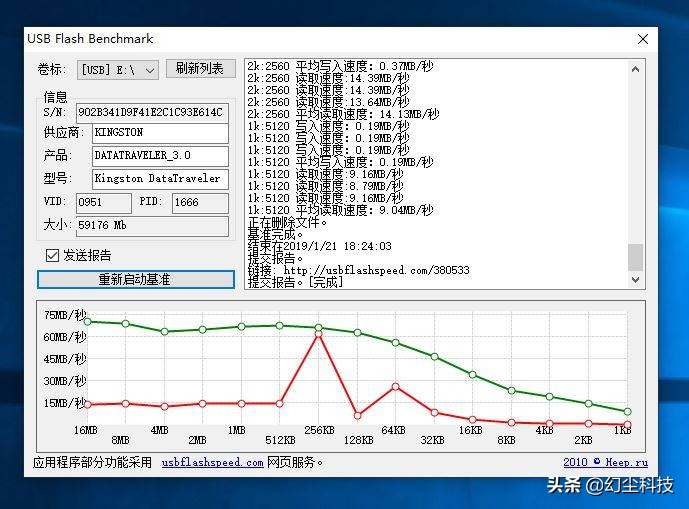This screenshot has height=509, width=689.
Task: Click log line 1k:5120 平均读取速度 9.04MB/秒
Action: tap(340, 210)
